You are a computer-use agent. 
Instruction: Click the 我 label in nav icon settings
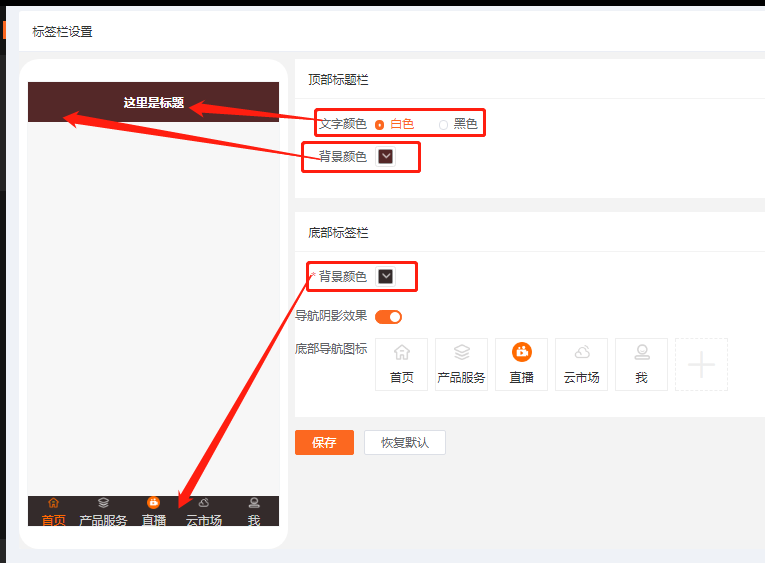pos(642,378)
